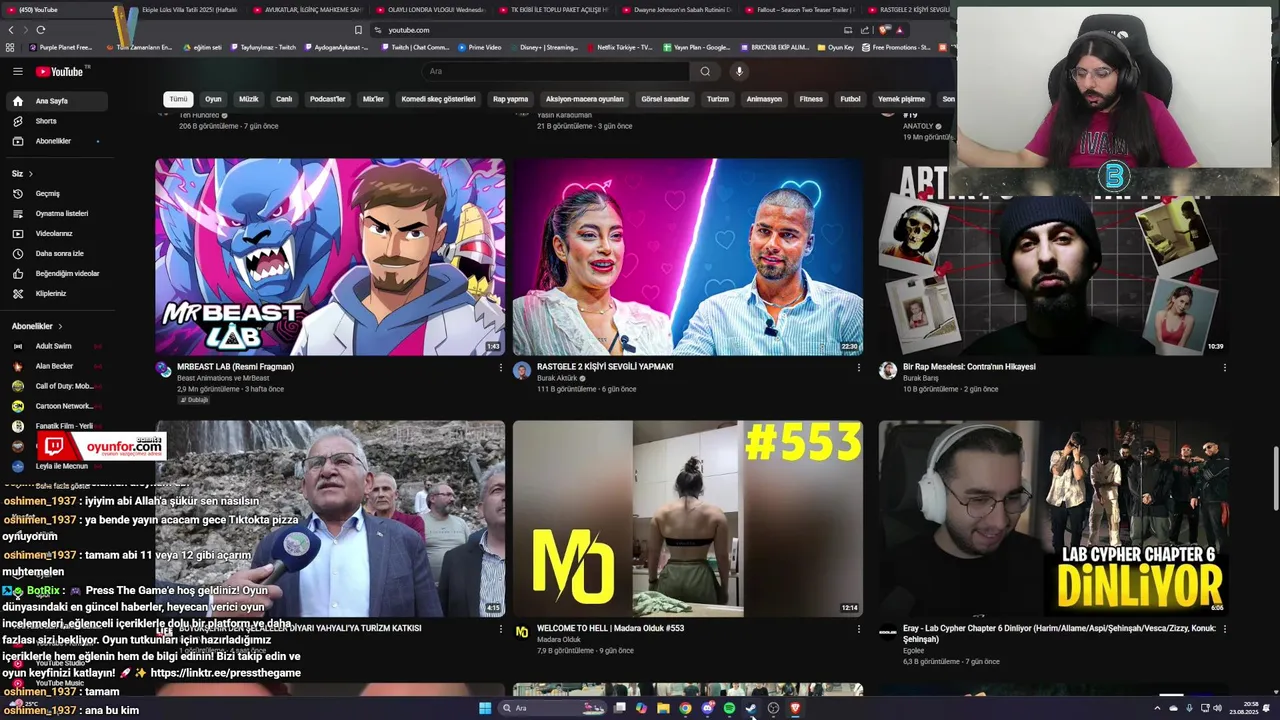Image resolution: width=1280 pixels, height=720 pixels.
Task: Play the RASTGELE 2 KİŞİYİ SEVGİLİ thumbnail
Action: coord(688,257)
